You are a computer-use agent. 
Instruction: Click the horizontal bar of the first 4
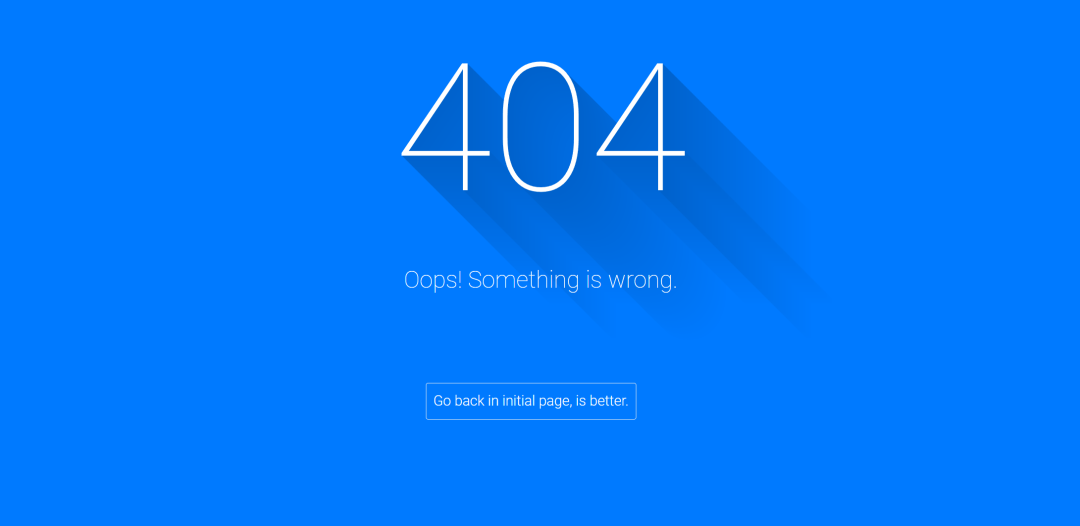[x=446, y=154]
